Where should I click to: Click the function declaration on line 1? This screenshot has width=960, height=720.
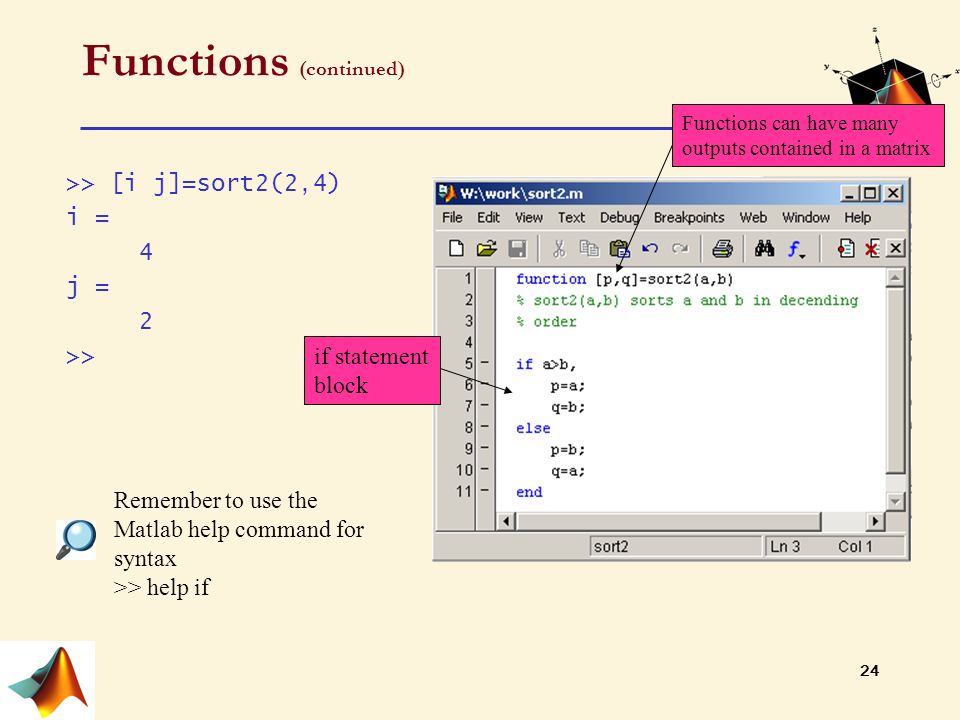624,279
